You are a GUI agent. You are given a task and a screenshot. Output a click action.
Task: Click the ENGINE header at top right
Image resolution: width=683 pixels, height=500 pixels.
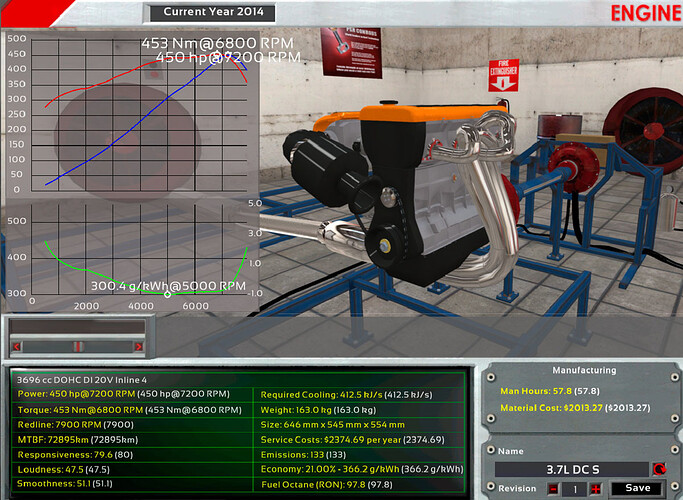click(644, 13)
